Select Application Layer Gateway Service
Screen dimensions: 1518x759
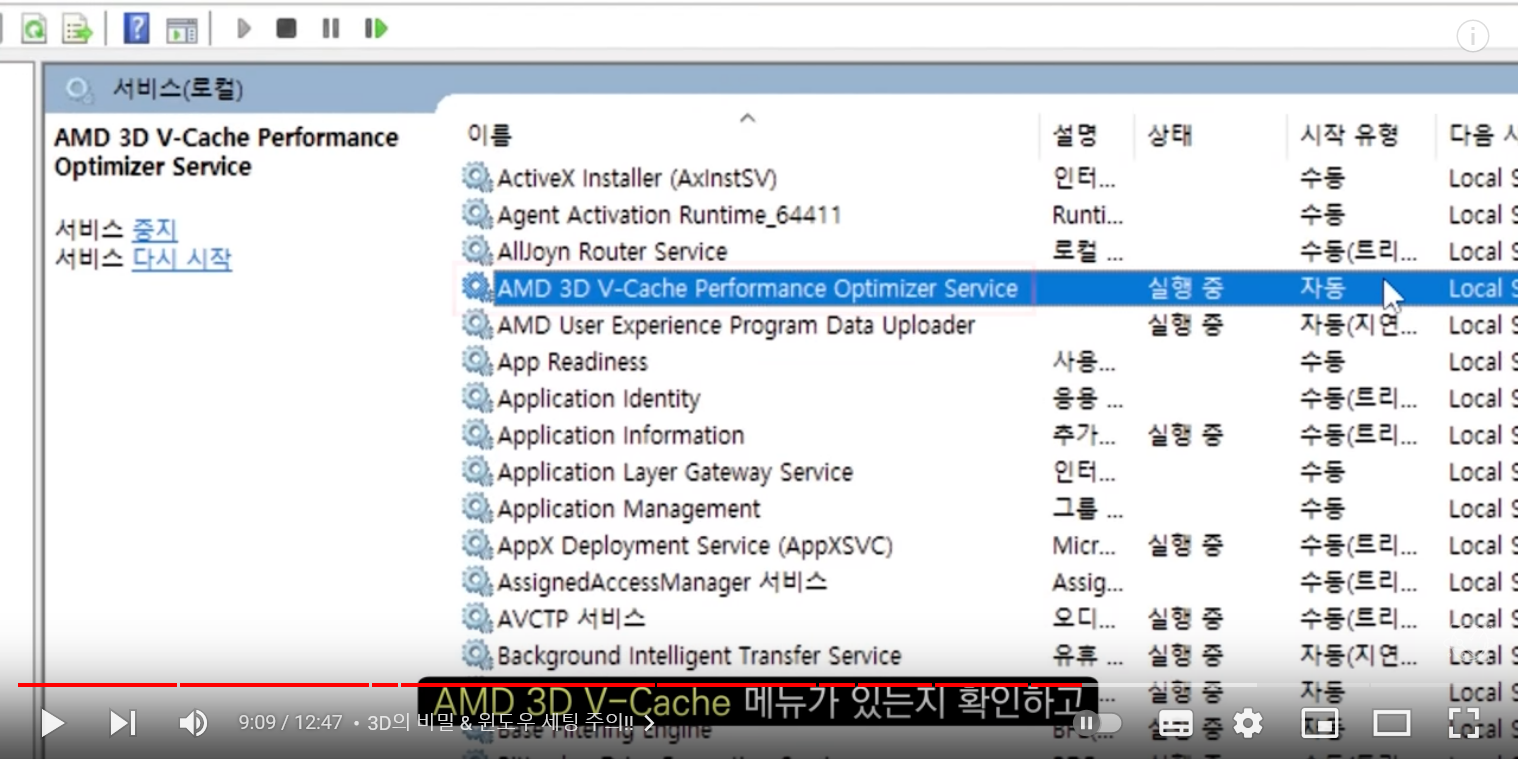coord(675,472)
